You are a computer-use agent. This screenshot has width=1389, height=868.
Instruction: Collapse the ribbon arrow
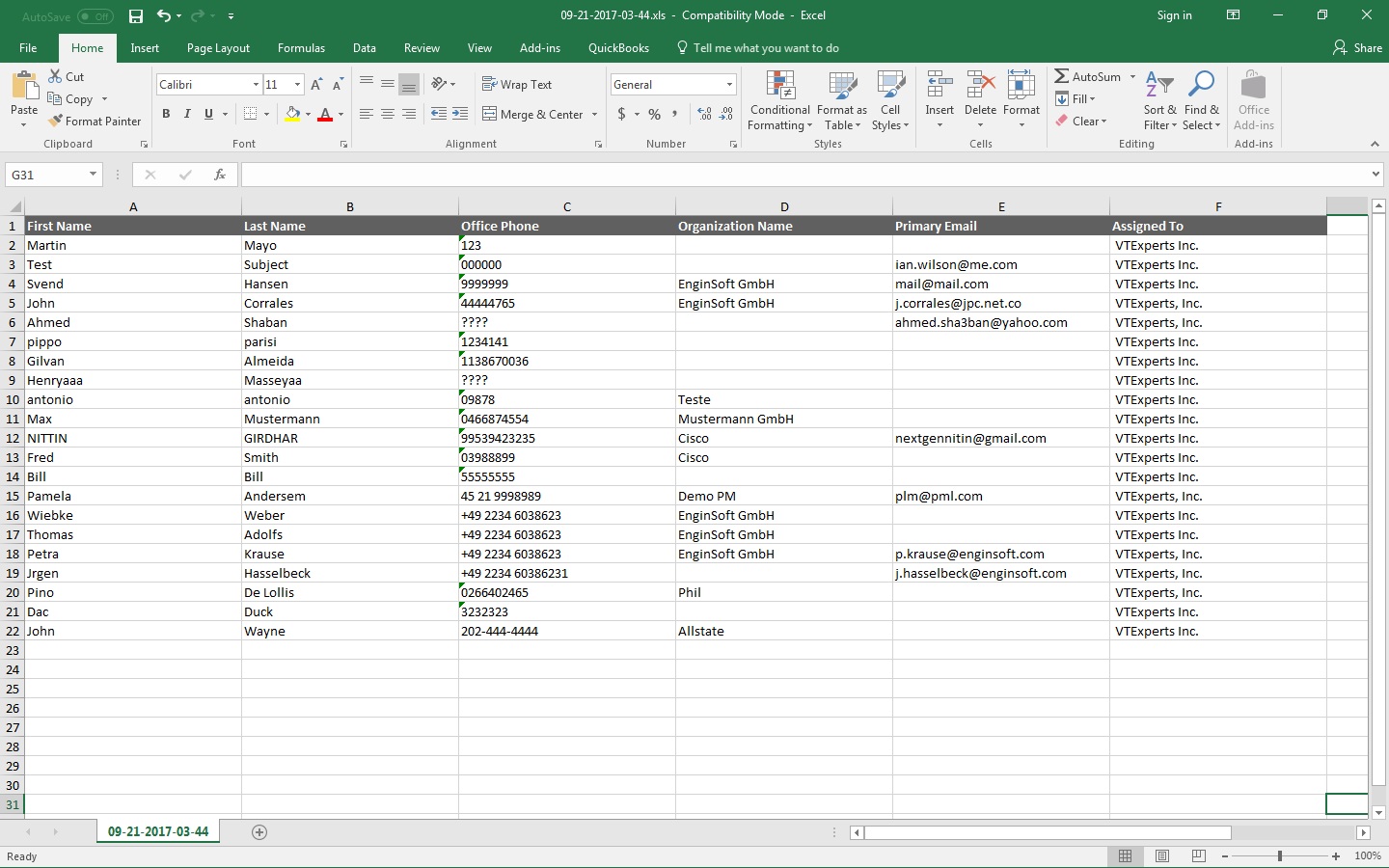1375,144
